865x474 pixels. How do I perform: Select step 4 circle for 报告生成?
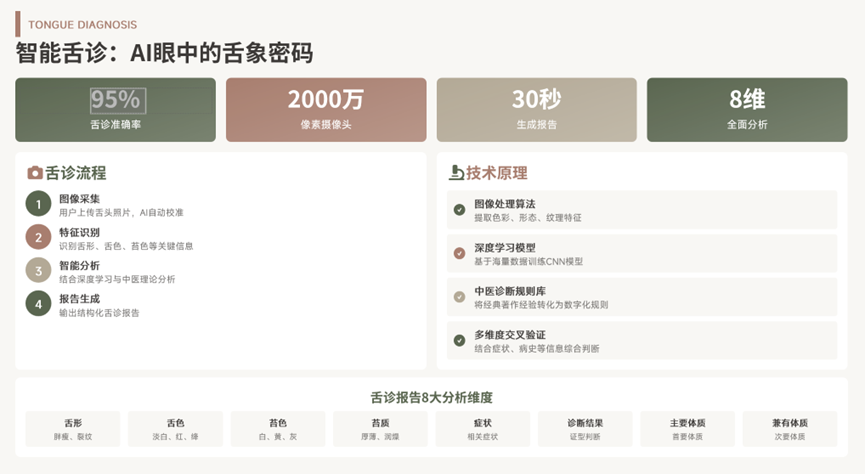(x=38, y=304)
